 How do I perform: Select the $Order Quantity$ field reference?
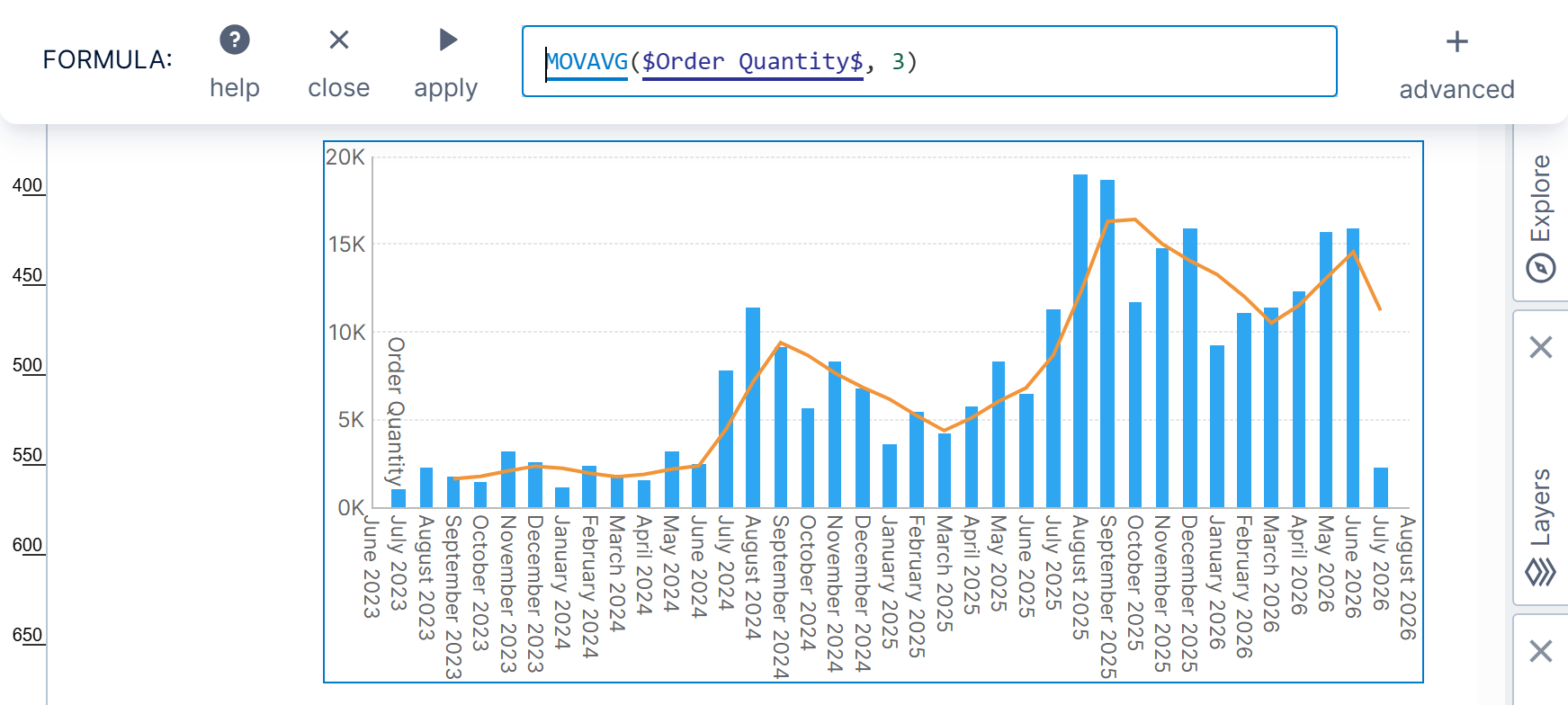point(752,61)
